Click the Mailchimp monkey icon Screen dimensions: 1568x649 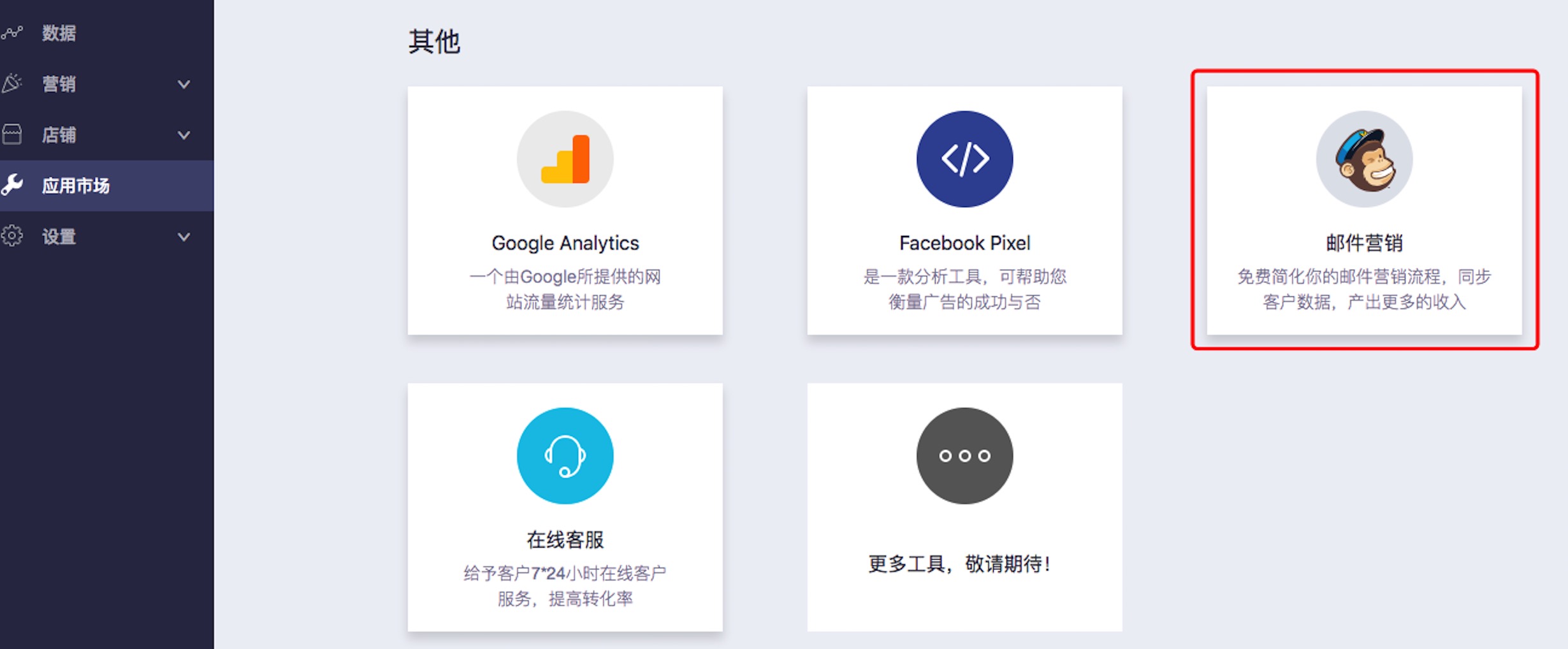(x=1364, y=159)
